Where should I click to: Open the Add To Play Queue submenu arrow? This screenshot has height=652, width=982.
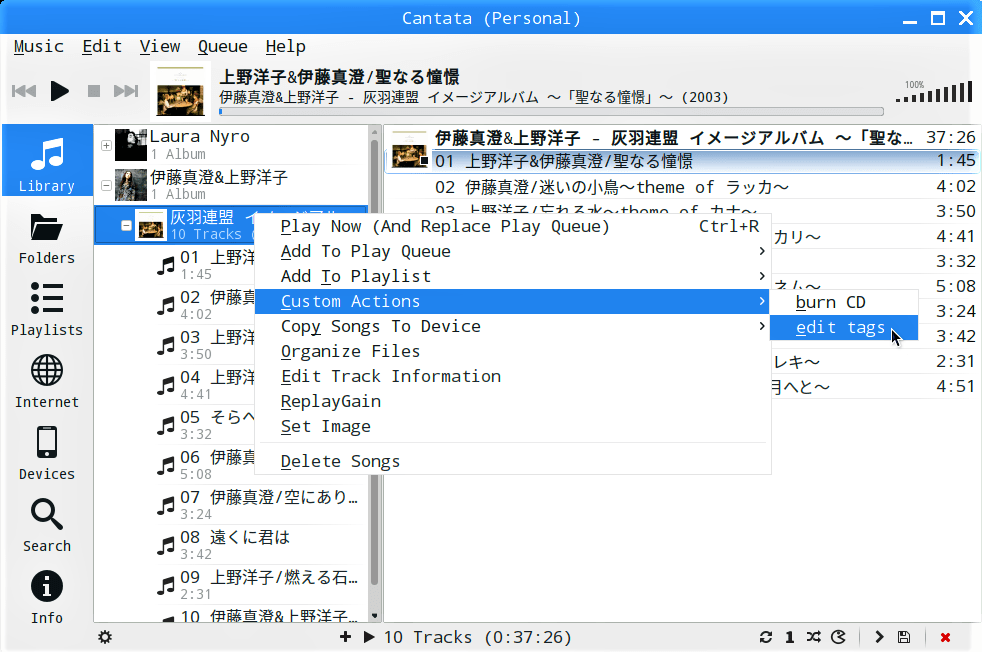coord(762,251)
